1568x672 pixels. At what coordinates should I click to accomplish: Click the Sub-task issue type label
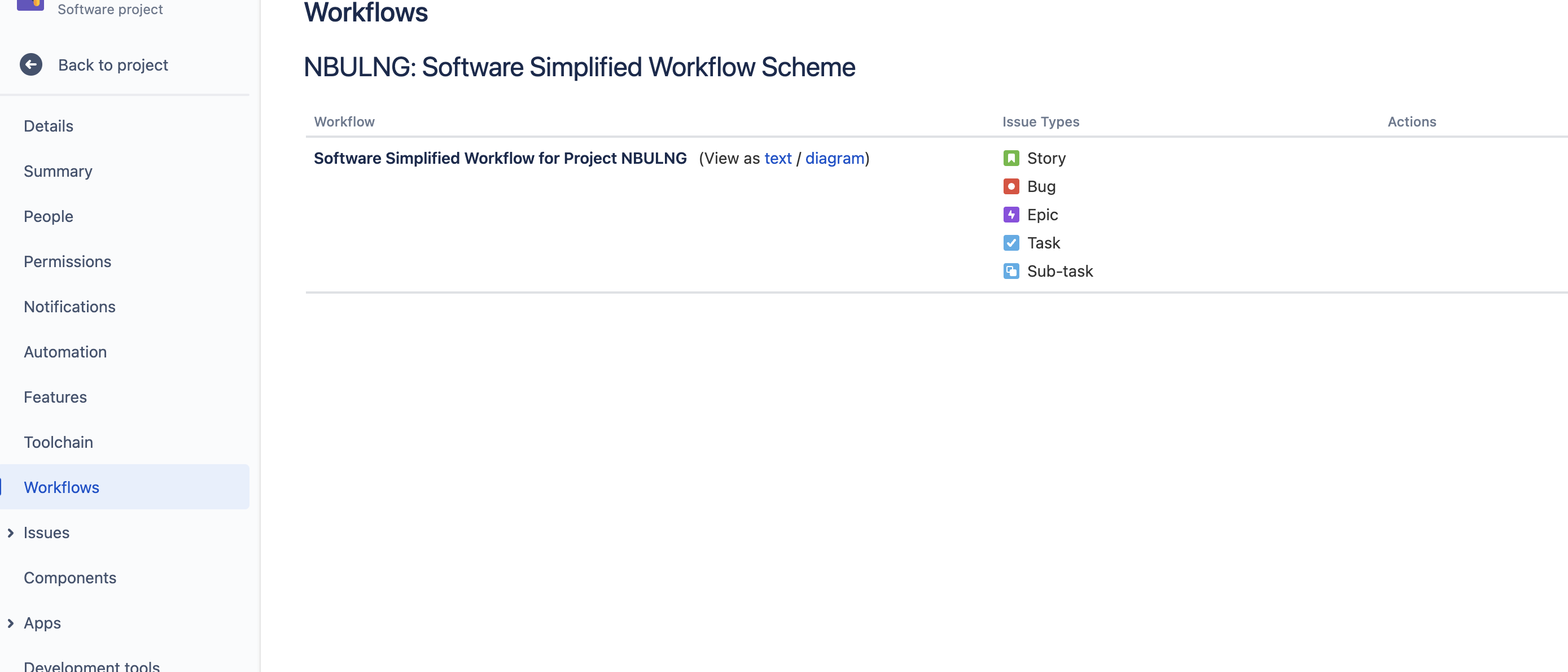point(1060,271)
